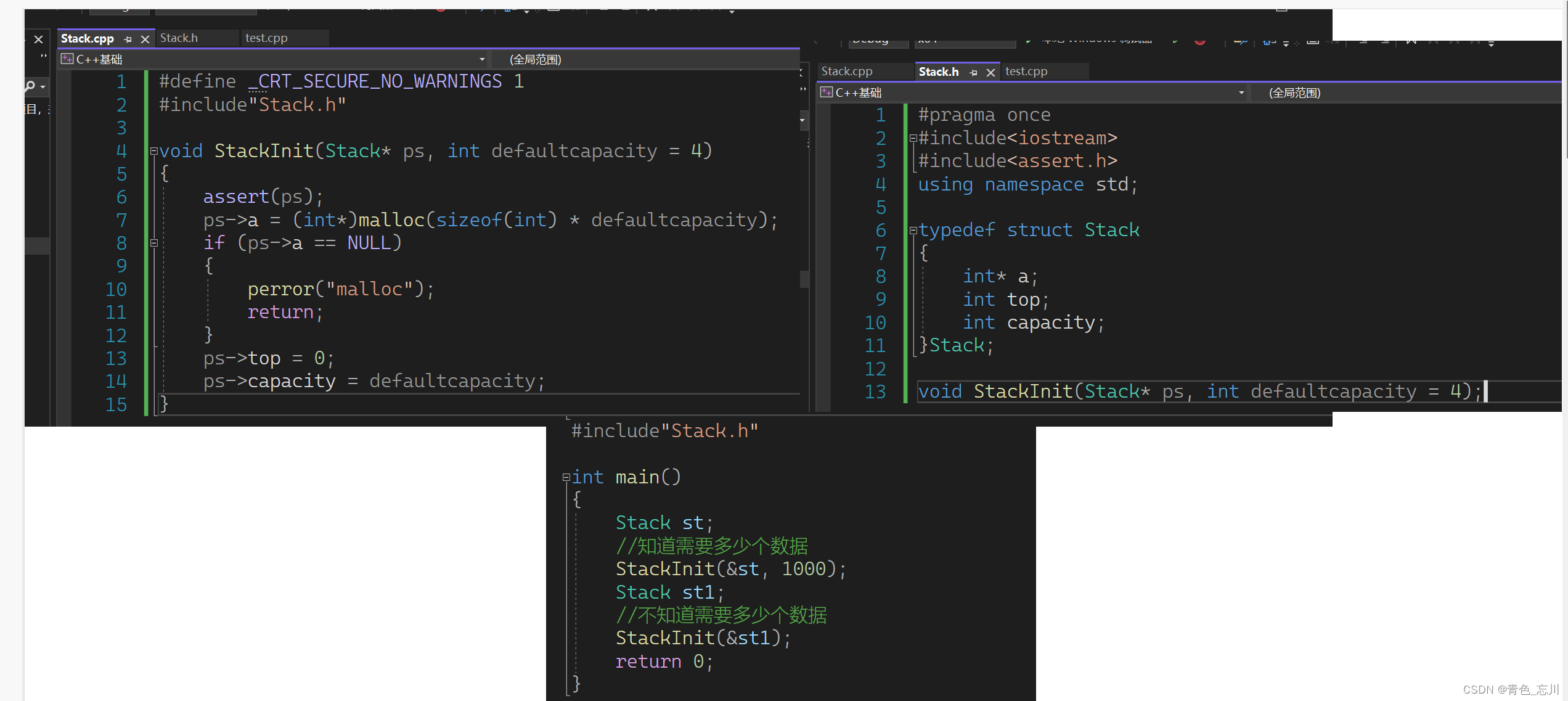This screenshot has width=1568, height=701.
Task: Click int capacity; member declaration
Action: [x=1034, y=322]
